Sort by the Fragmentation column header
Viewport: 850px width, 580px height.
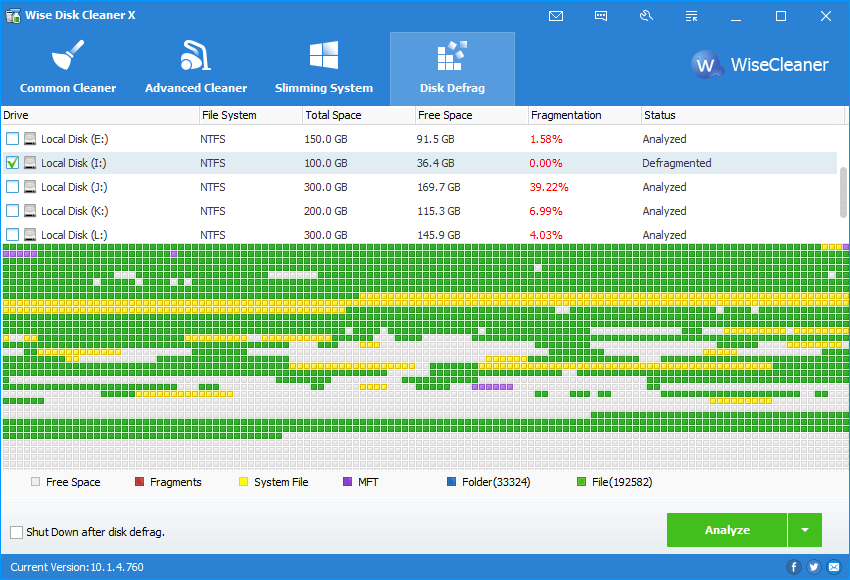point(585,115)
